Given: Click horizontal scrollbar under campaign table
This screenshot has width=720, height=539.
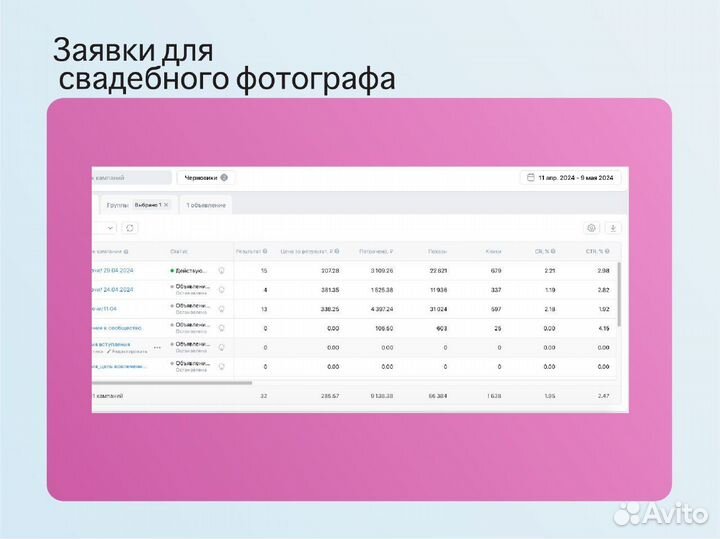Looking at the screenshot, I should pos(172,382).
